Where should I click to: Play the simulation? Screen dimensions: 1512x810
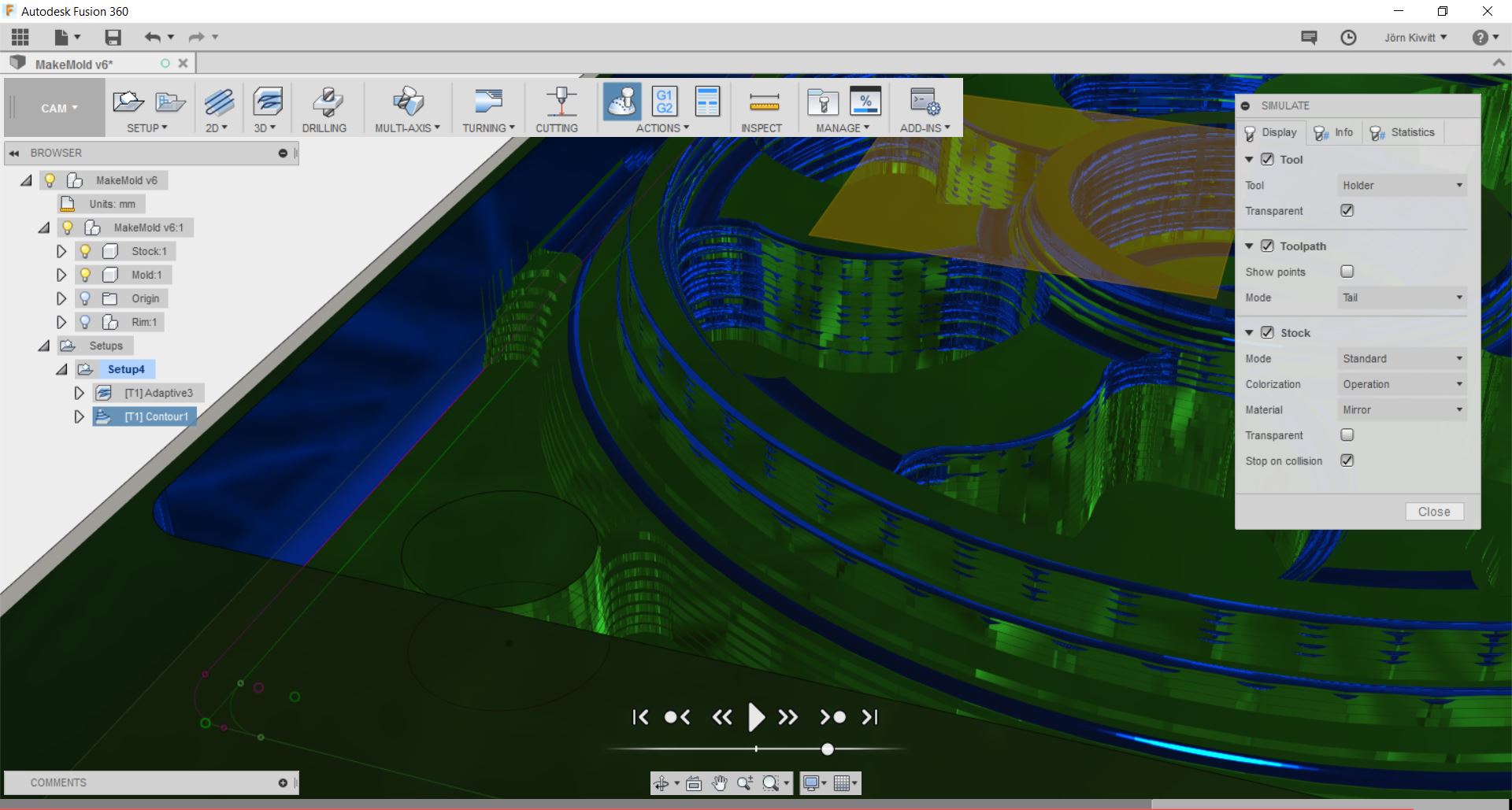pos(755,717)
